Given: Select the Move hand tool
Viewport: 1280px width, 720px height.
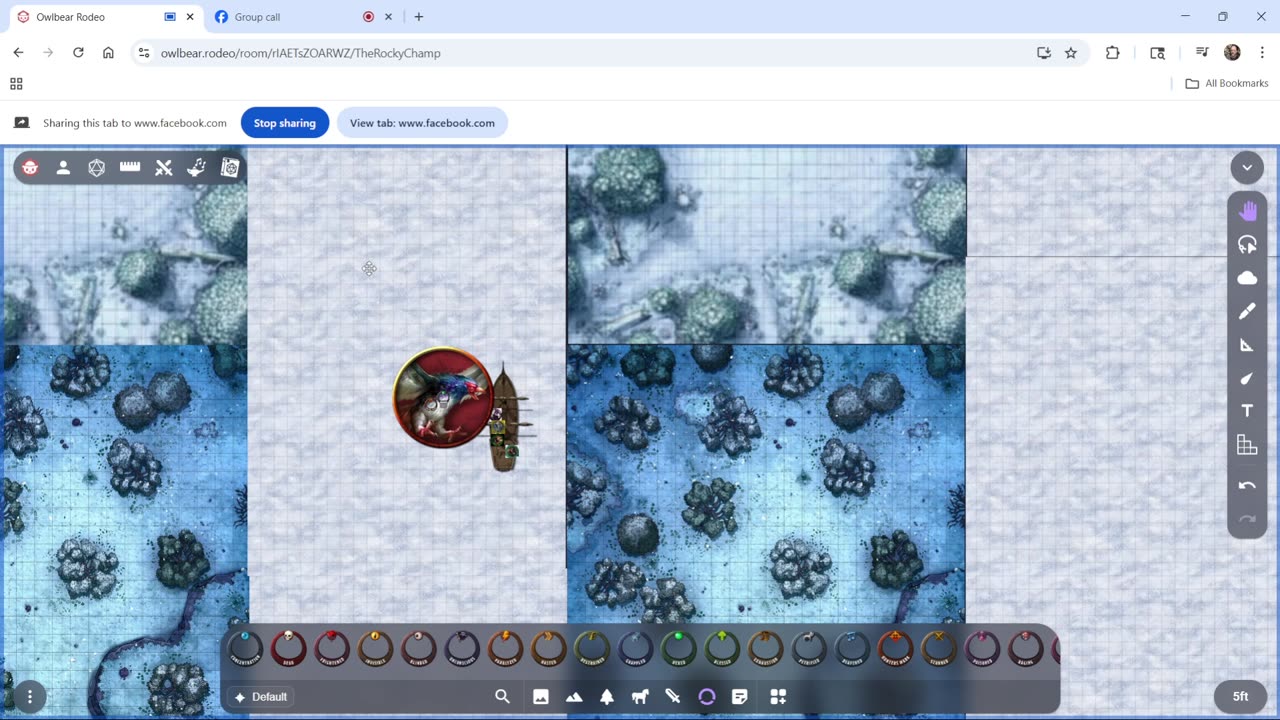Looking at the screenshot, I should 1247,211.
